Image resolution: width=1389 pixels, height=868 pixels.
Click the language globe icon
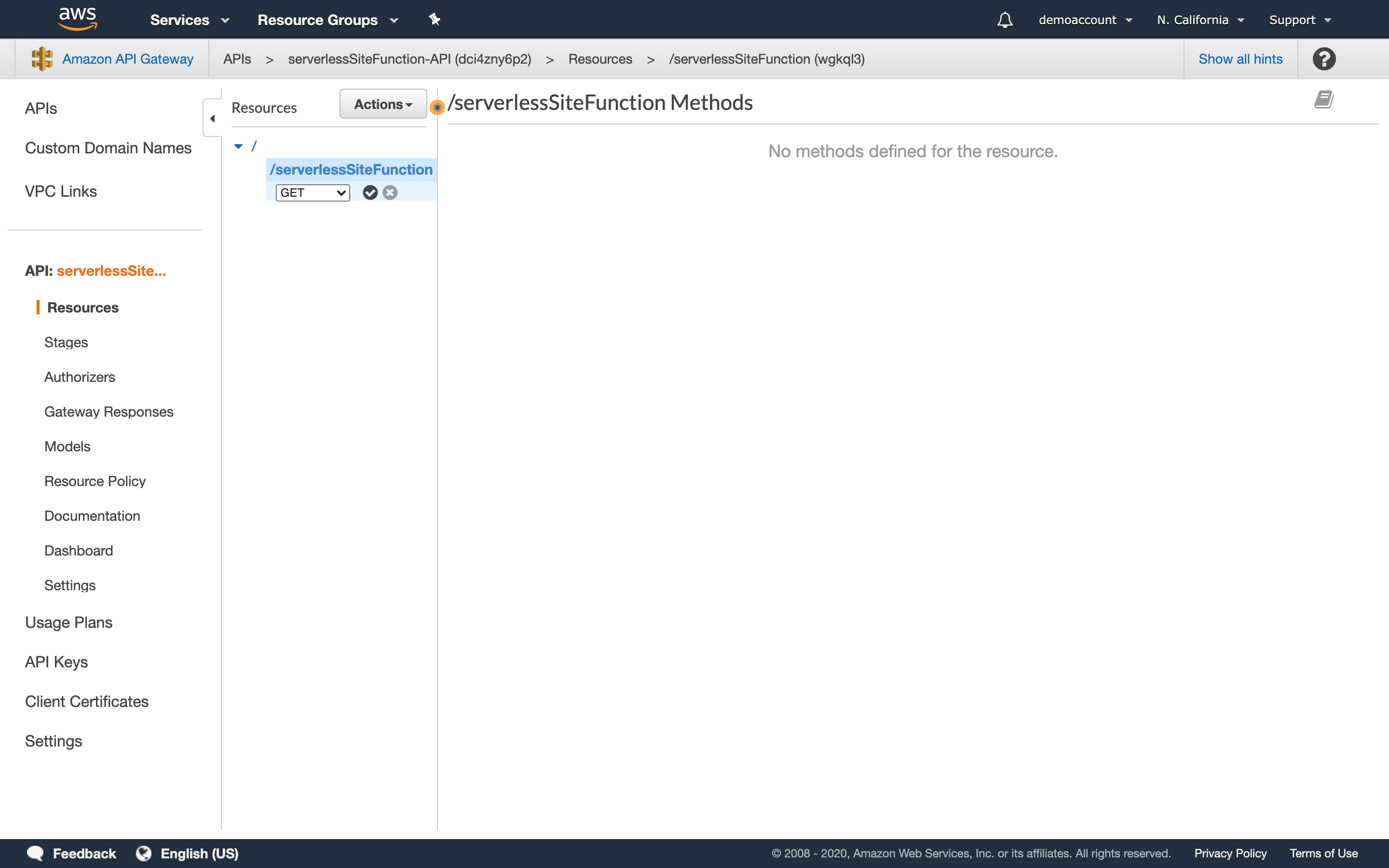[144, 853]
